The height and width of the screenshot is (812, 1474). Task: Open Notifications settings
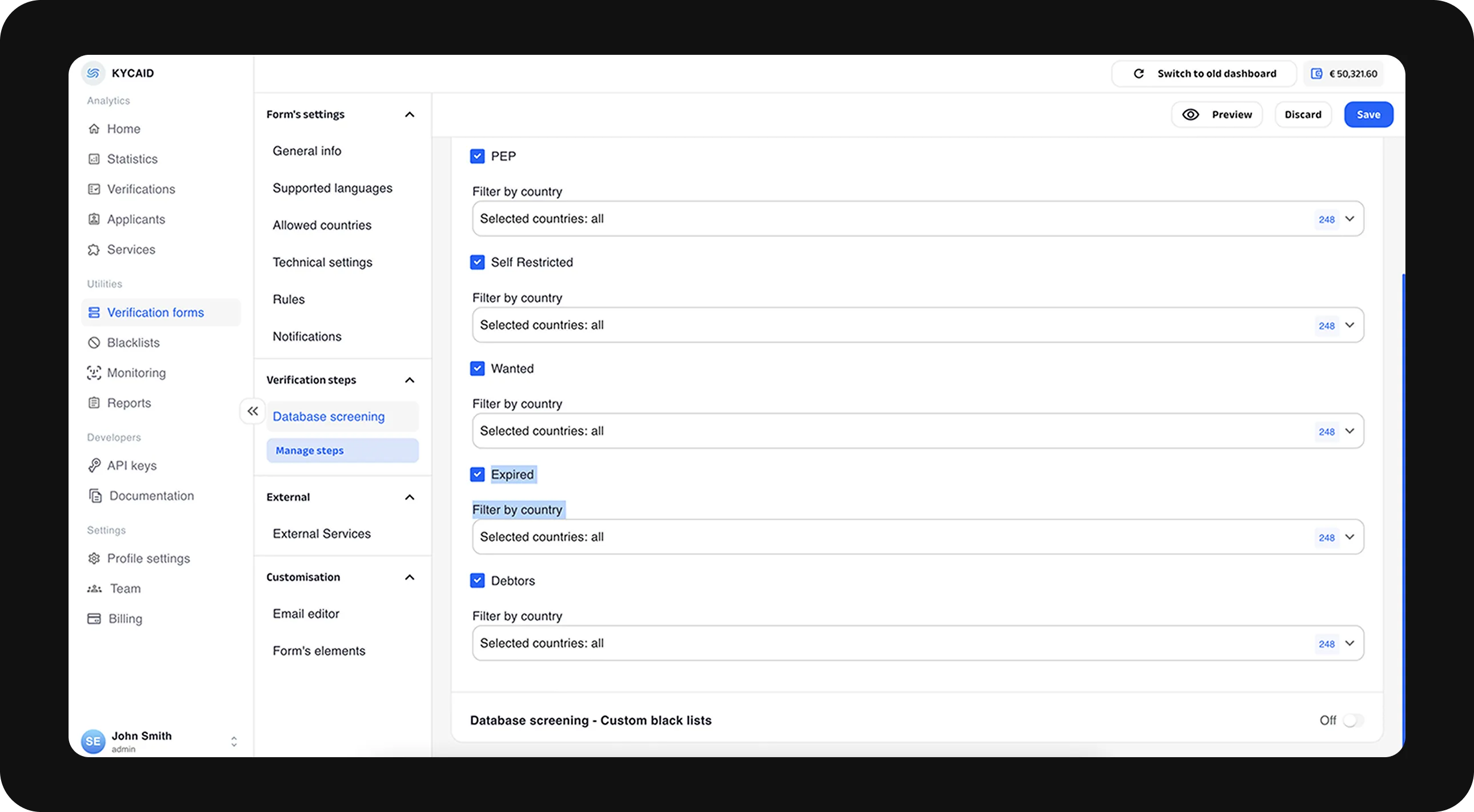point(307,337)
